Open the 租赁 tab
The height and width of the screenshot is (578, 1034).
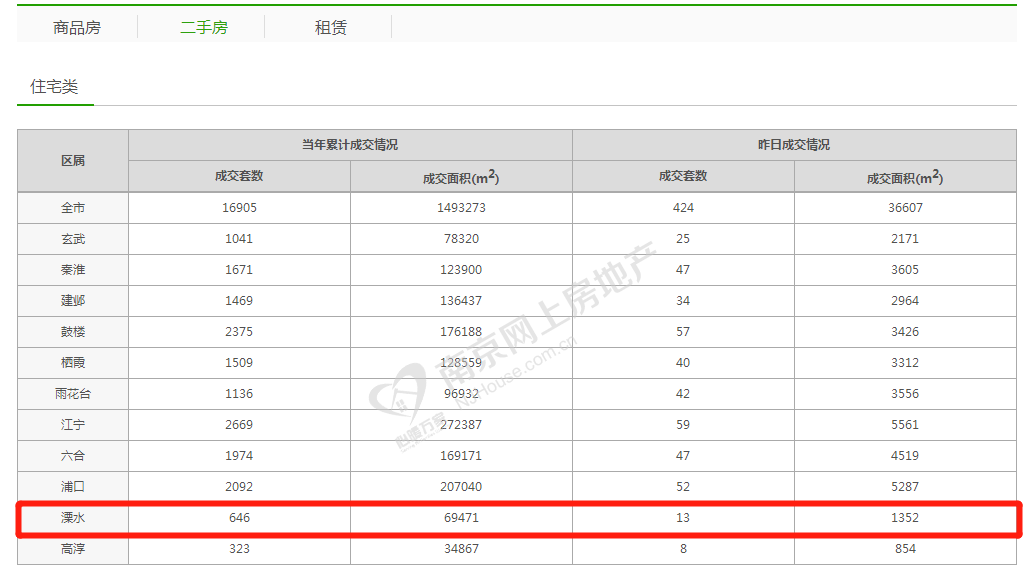(x=330, y=27)
